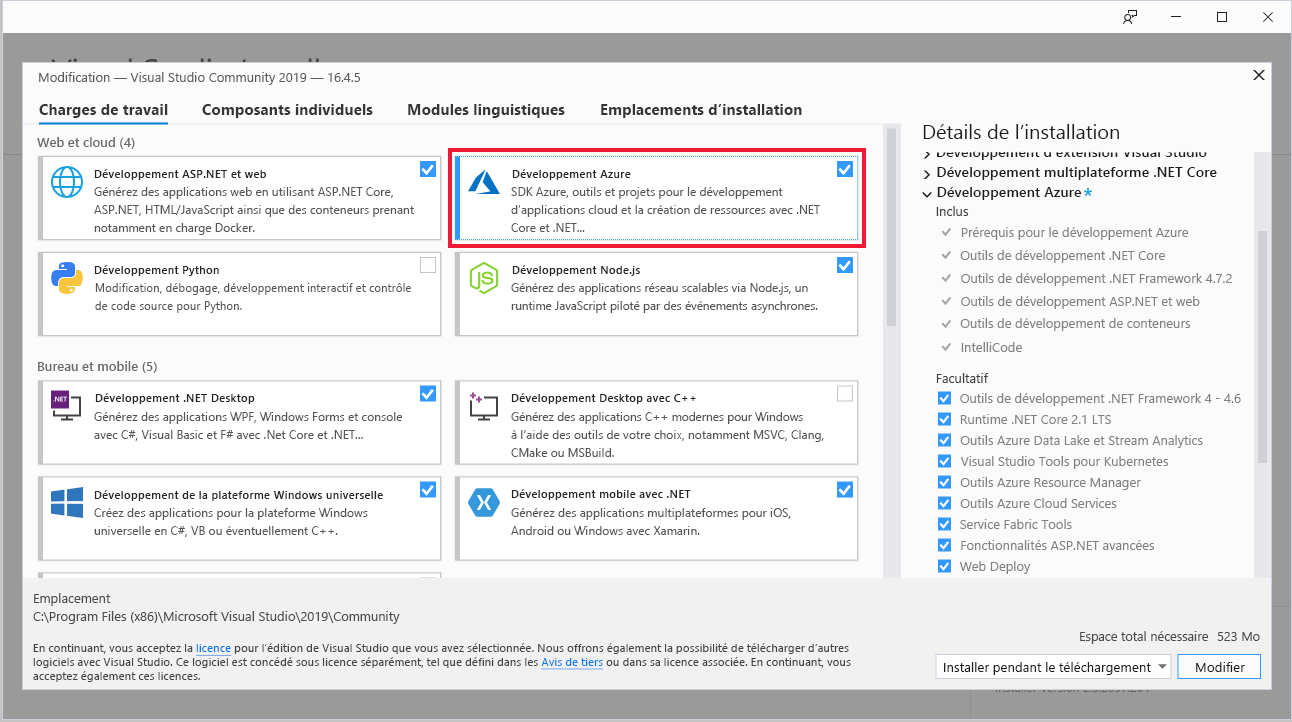Collapse the Développement Azure details section

[927, 192]
